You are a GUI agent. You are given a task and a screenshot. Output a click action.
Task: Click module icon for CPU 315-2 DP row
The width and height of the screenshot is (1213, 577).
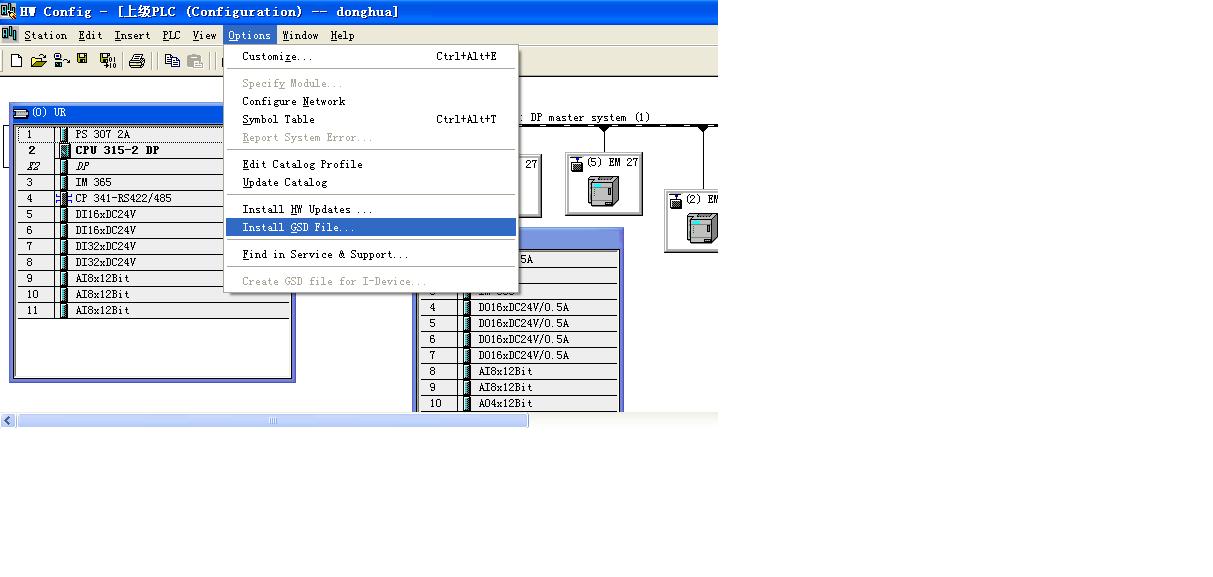(x=64, y=150)
